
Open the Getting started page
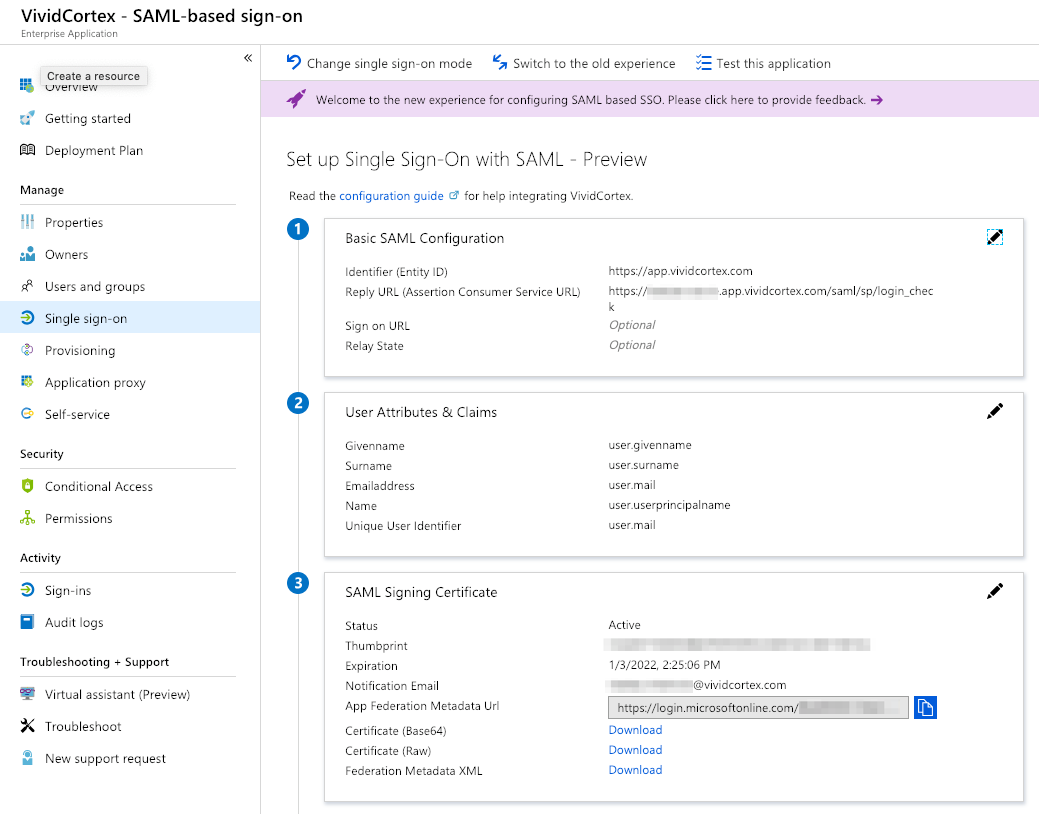click(x=88, y=119)
